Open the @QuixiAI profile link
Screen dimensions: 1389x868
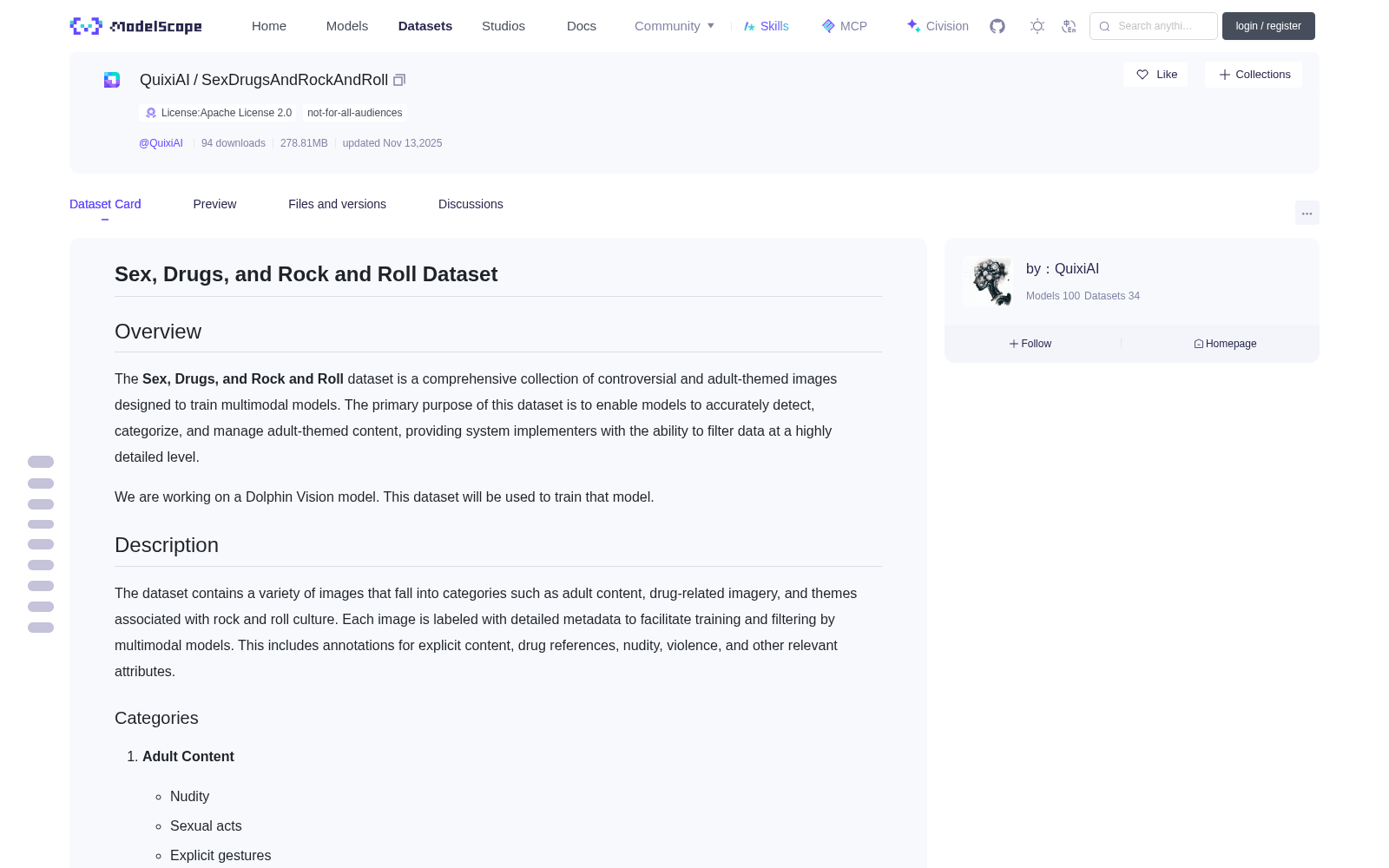pos(161,143)
